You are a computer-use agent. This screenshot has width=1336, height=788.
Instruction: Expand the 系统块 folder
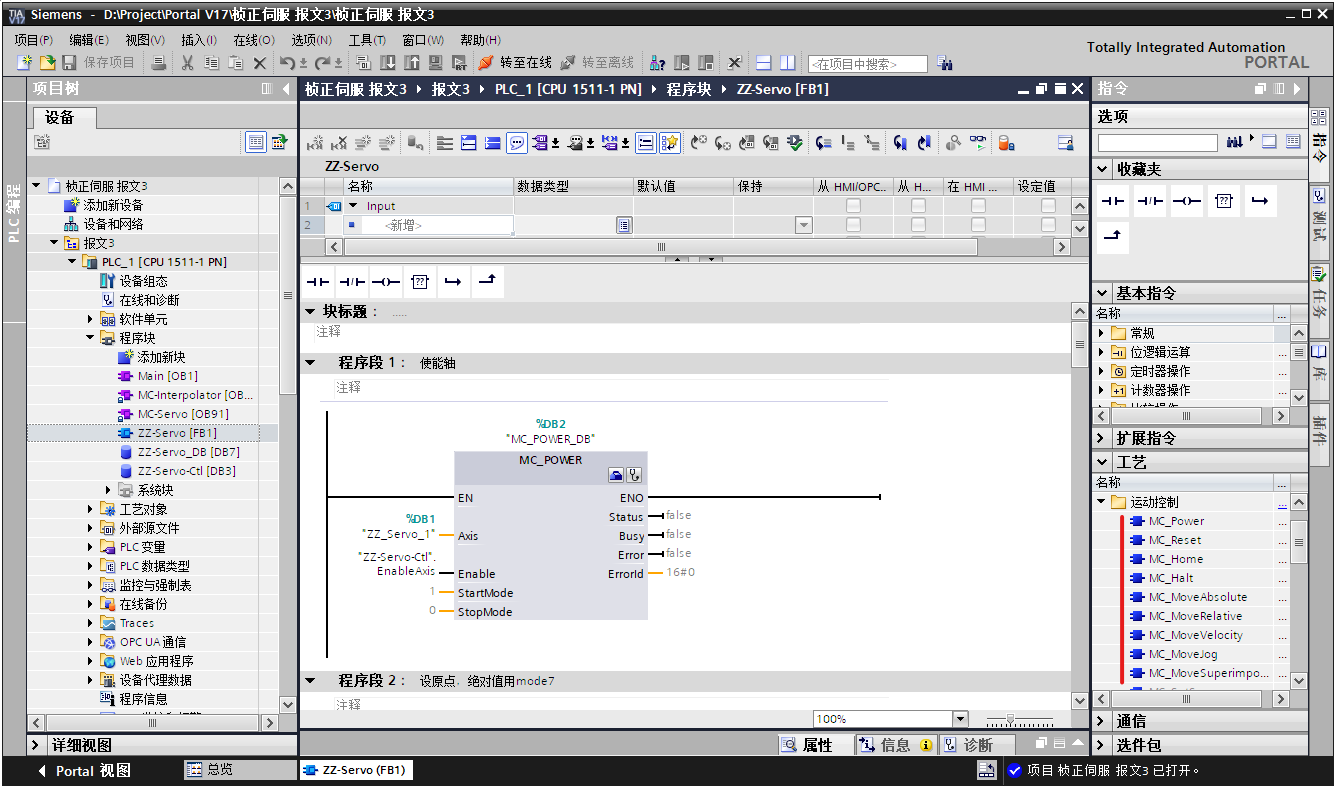109,490
